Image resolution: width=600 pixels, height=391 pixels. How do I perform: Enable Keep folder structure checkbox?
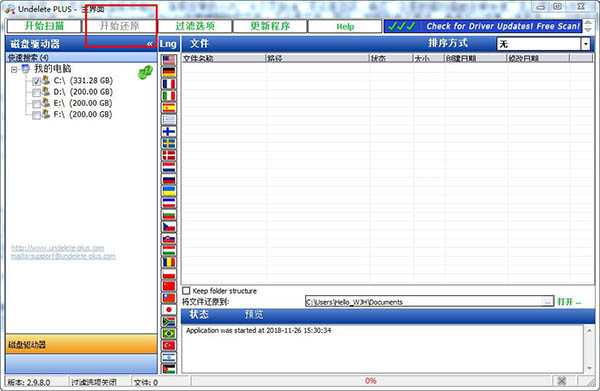tap(186, 291)
